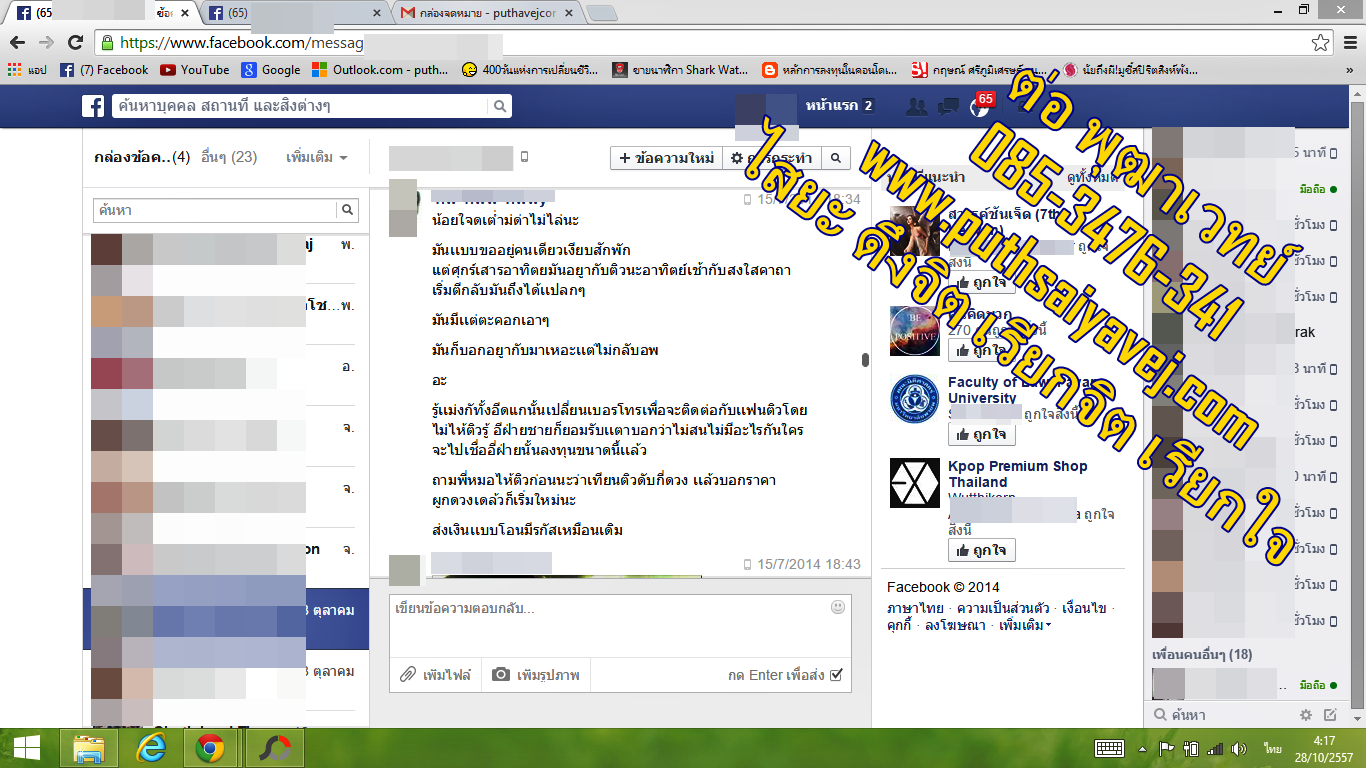
Task: Reload the page with refresh icon
Action: pos(75,43)
